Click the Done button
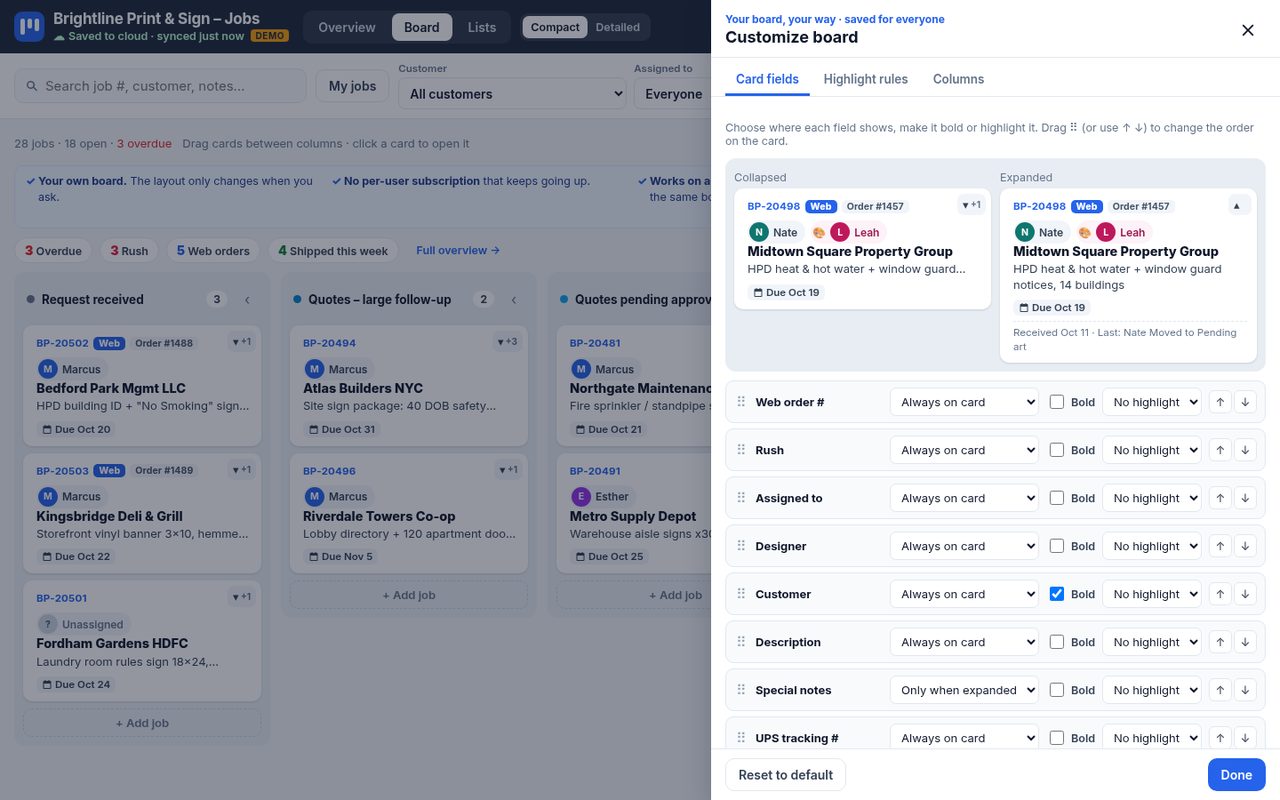 pyautogui.click(x=1236, y=775)
